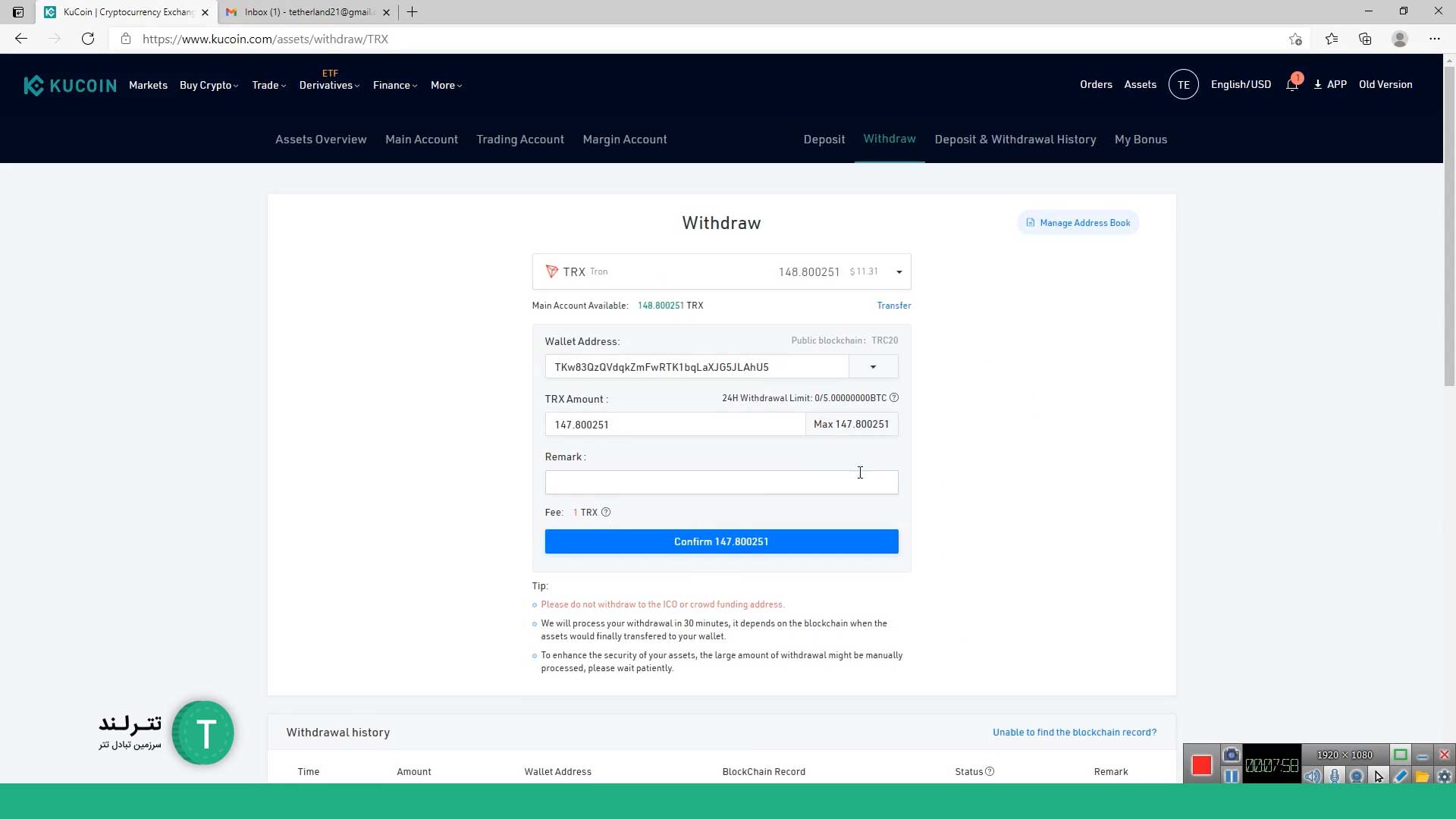Open the browser Favorites list
1456x819 pixels.
(1332, 39)
